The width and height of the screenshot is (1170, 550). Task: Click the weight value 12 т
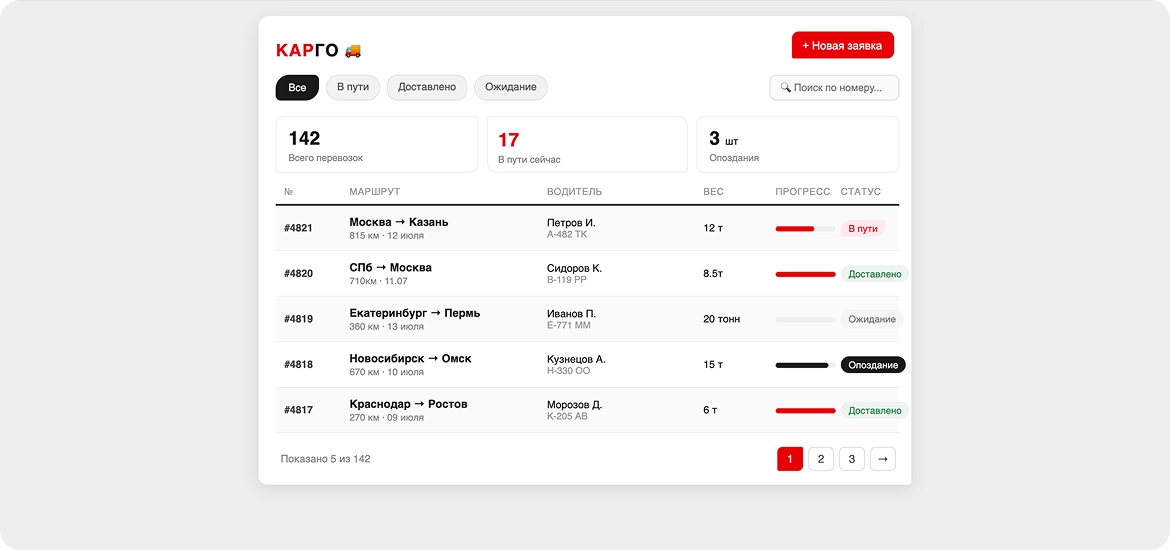tap(713, 228)
